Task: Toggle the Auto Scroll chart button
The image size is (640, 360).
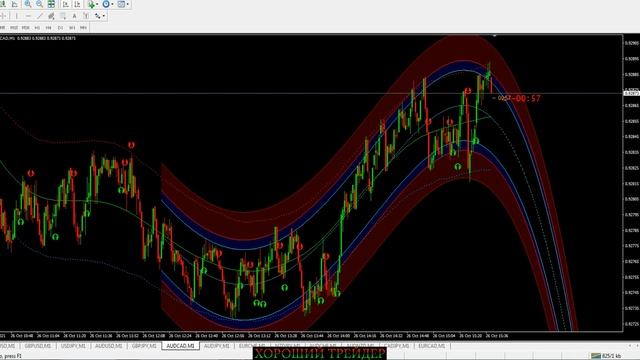Action: pos(66,4)
